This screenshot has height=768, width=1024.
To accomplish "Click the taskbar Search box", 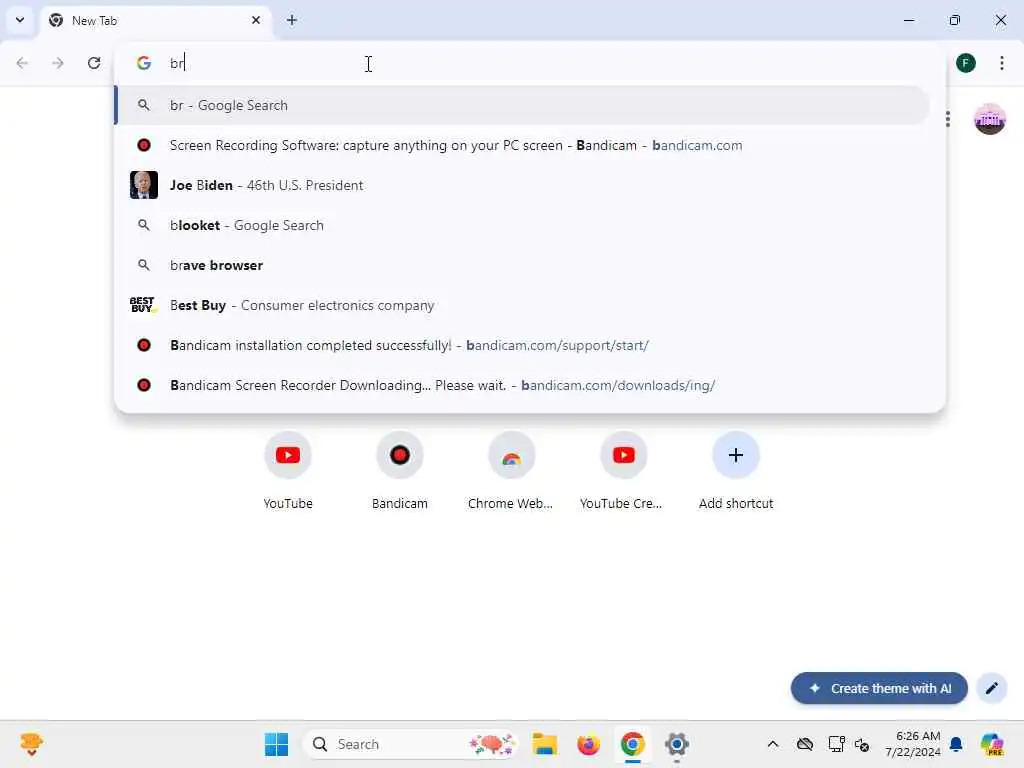I will 411,744.
